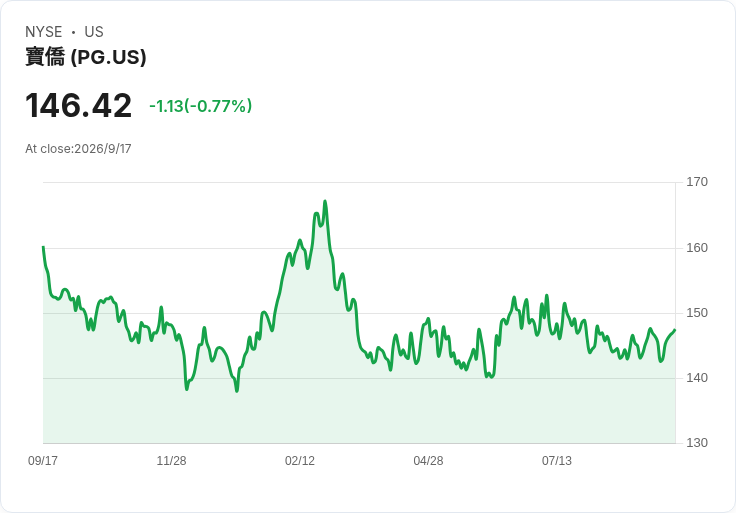Screen dimensions: 736x513
Task: Click the 170 y-axis price label
Action: (697, 182)
